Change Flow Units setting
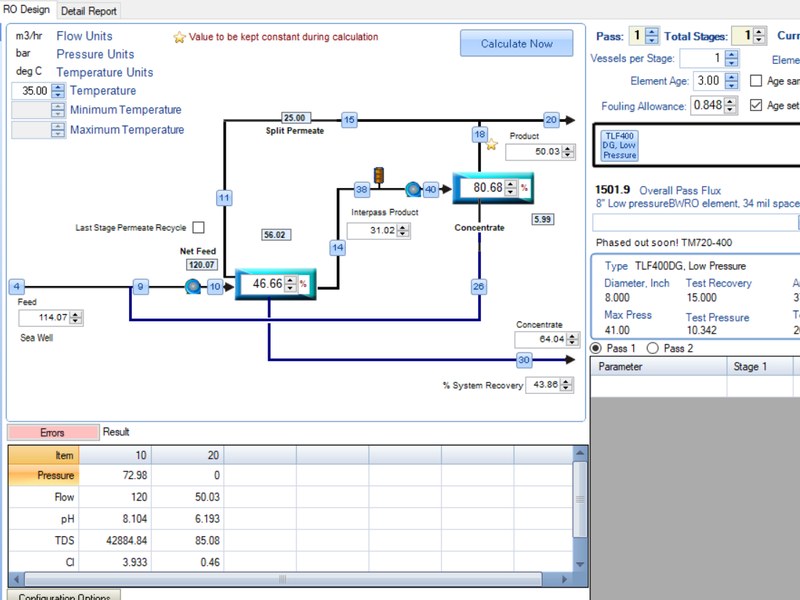The image size is (800, 600). click(84, 36)
